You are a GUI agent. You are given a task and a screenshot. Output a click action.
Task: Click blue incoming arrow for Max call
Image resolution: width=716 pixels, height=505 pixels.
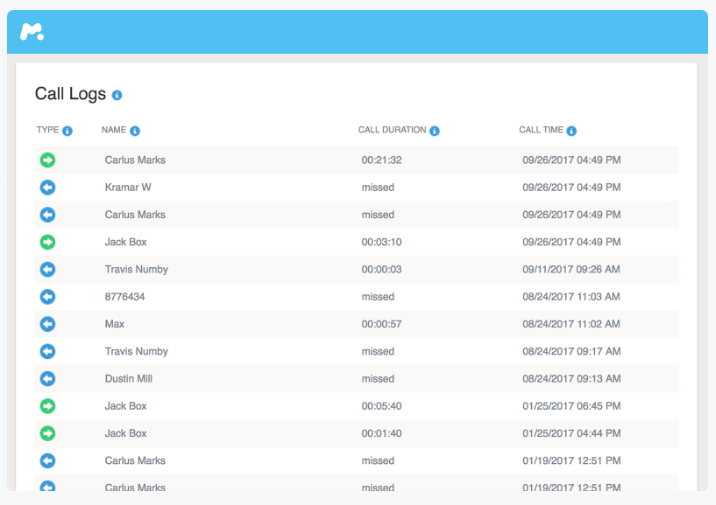pyautogui.click(x=47, y=324)
